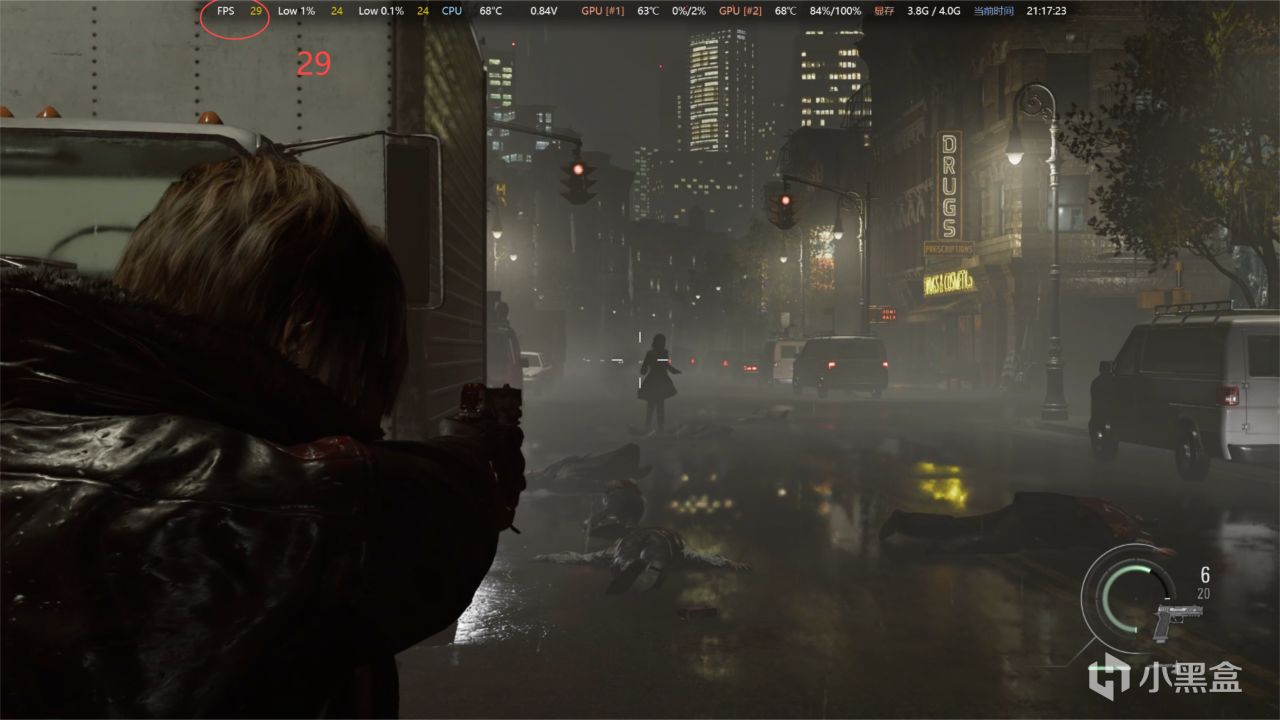Click the "Low 0.1%" label
The image size is (1280, 720).
click(x=380, y=11)
